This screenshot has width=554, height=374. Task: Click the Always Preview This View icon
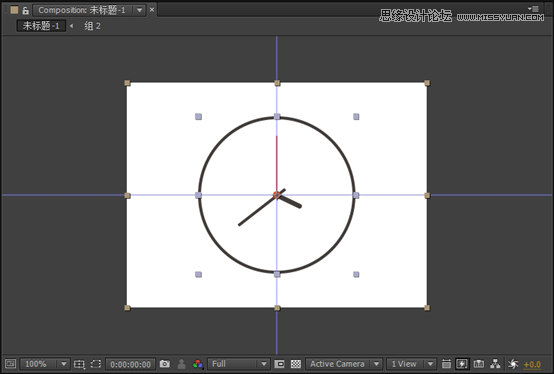click(x=10, y=364)
